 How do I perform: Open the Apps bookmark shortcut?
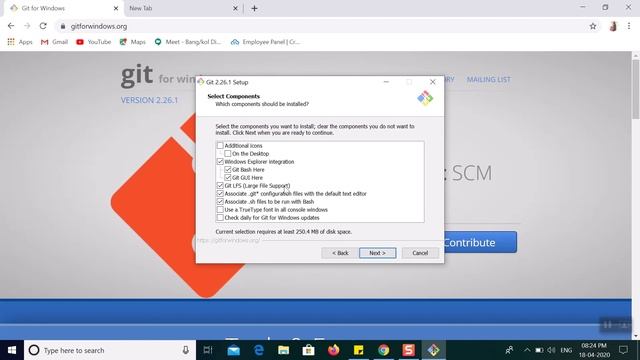(x=20, y=42)
